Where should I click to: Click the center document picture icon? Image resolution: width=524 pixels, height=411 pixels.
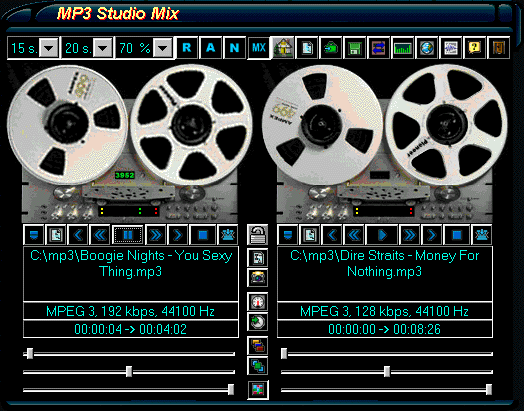(x=258, y=258)
